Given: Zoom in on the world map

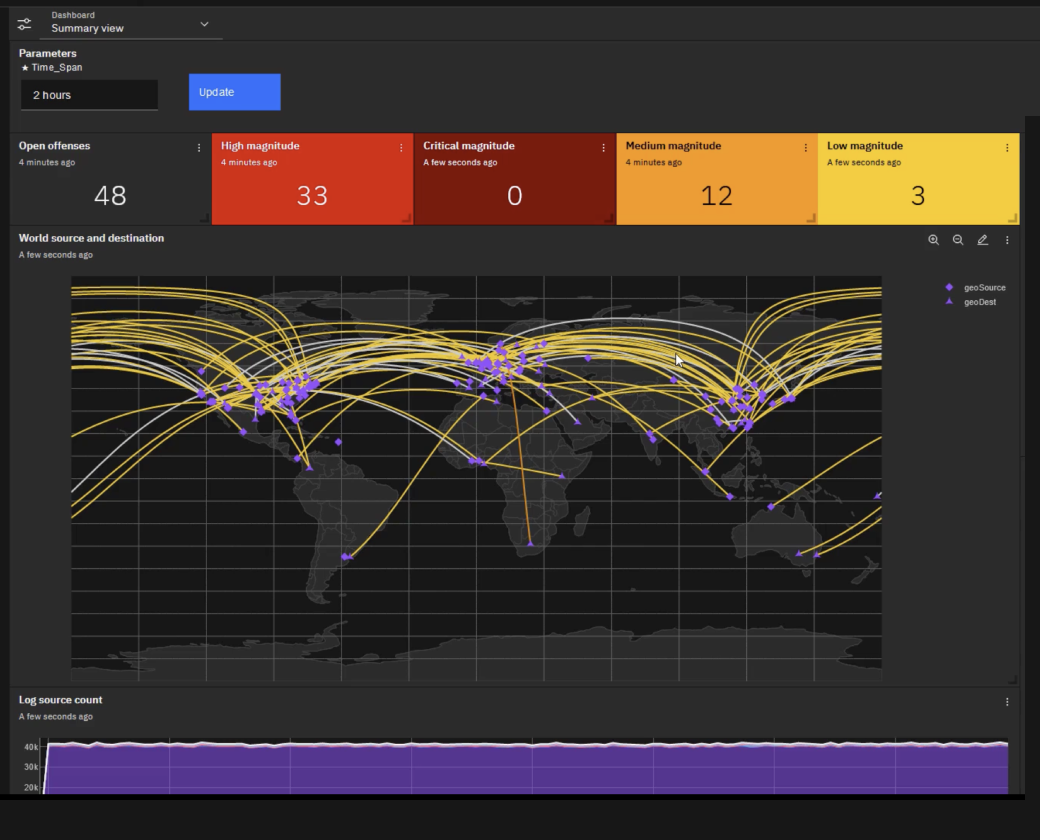Looking at the screenshot, I should [933, 240].
